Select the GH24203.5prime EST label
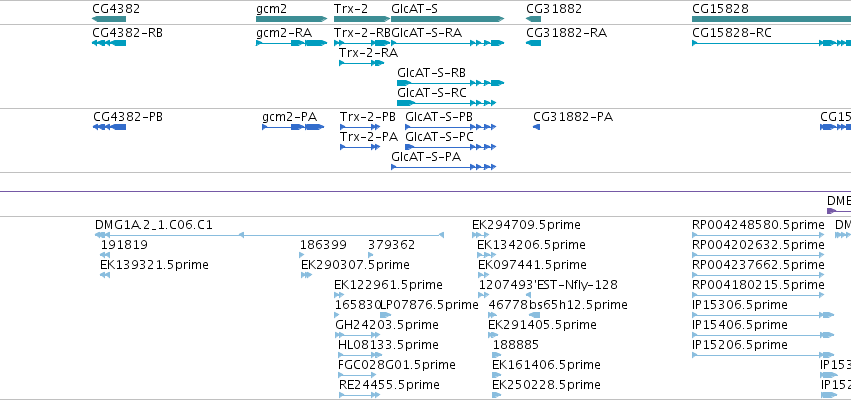This screenshot has width=851, height=400. (386, 325)
